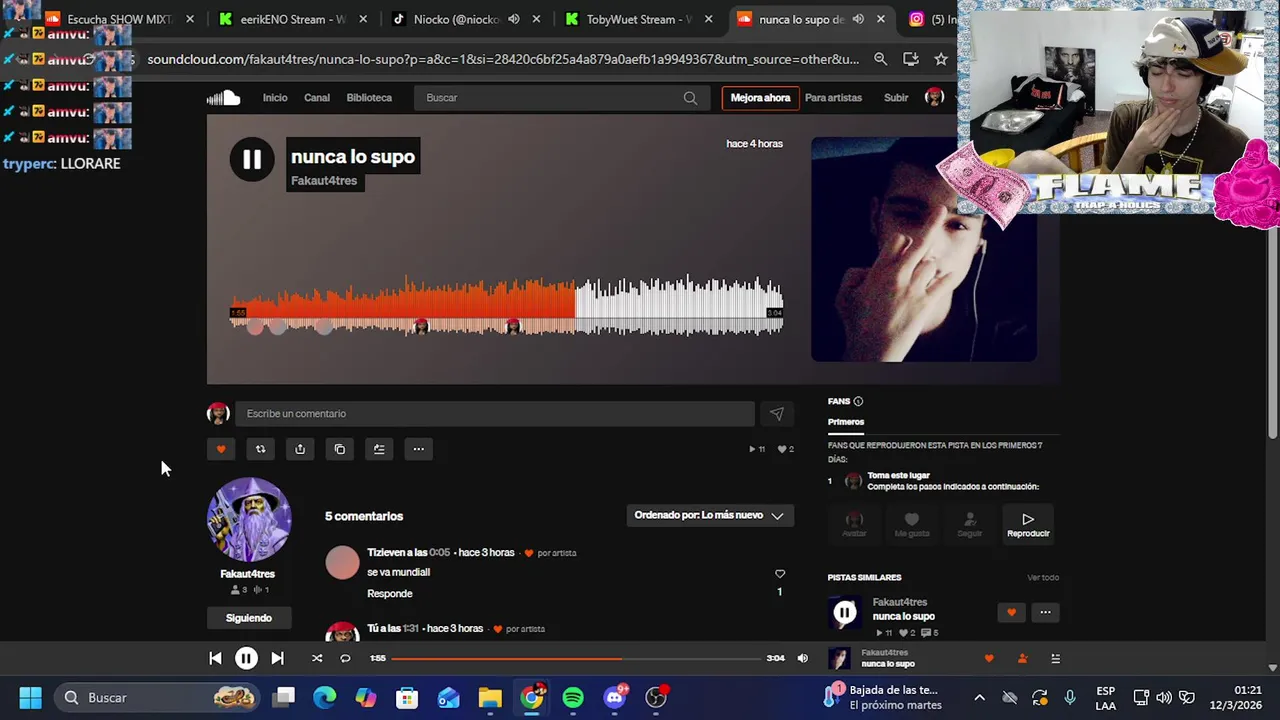Send the comment with paper plane icon
The height and width of the screenshot is (720, 1280).
tap(776, 414)
